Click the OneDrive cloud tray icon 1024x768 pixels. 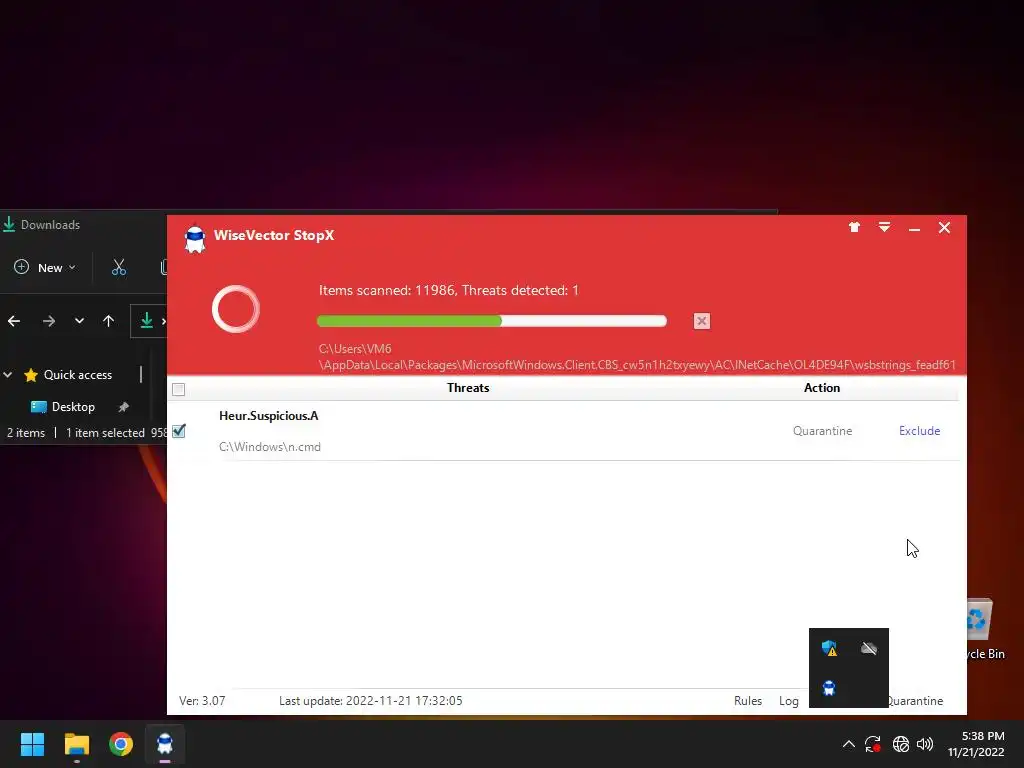869,648
